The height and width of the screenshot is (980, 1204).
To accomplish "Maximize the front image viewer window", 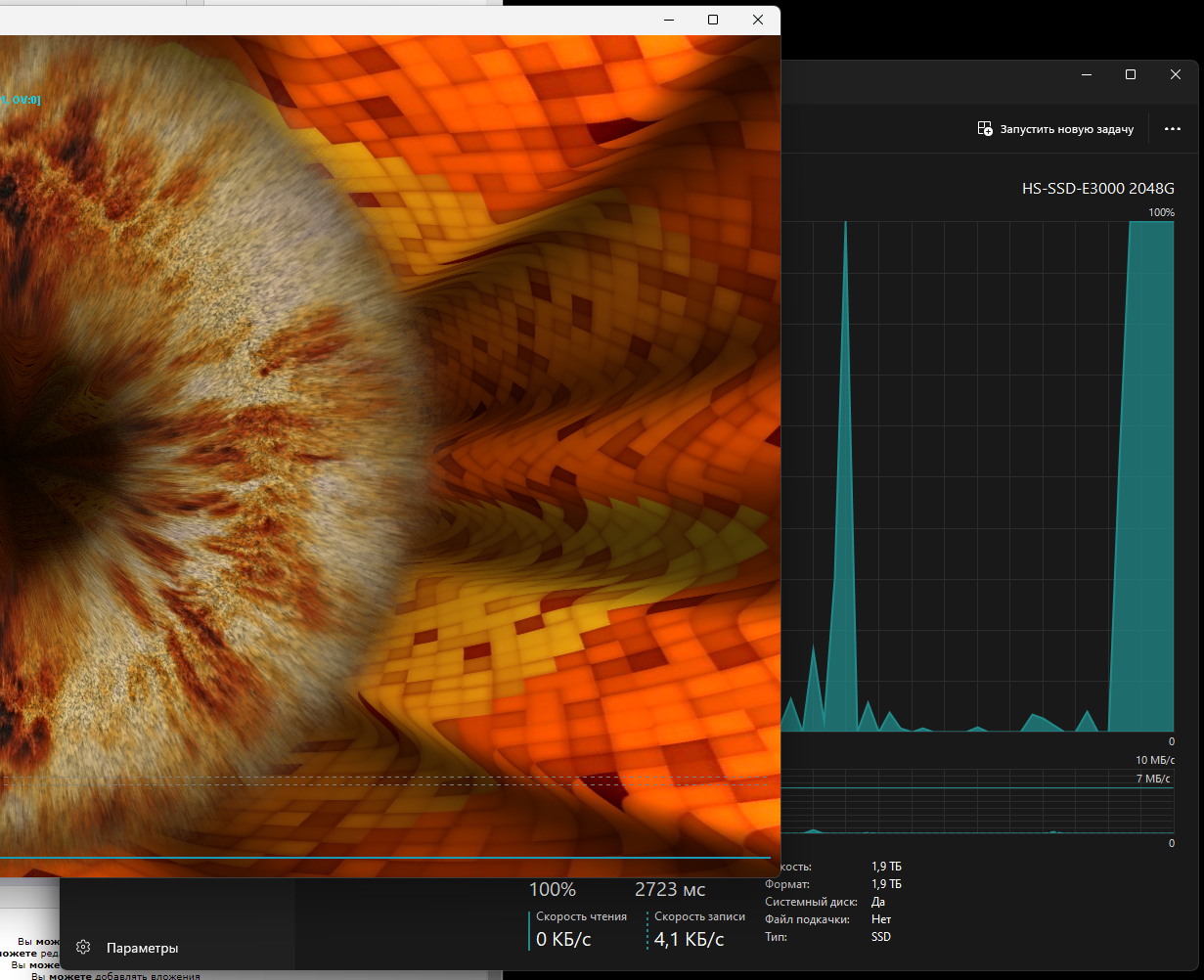I will coord(713,20).
